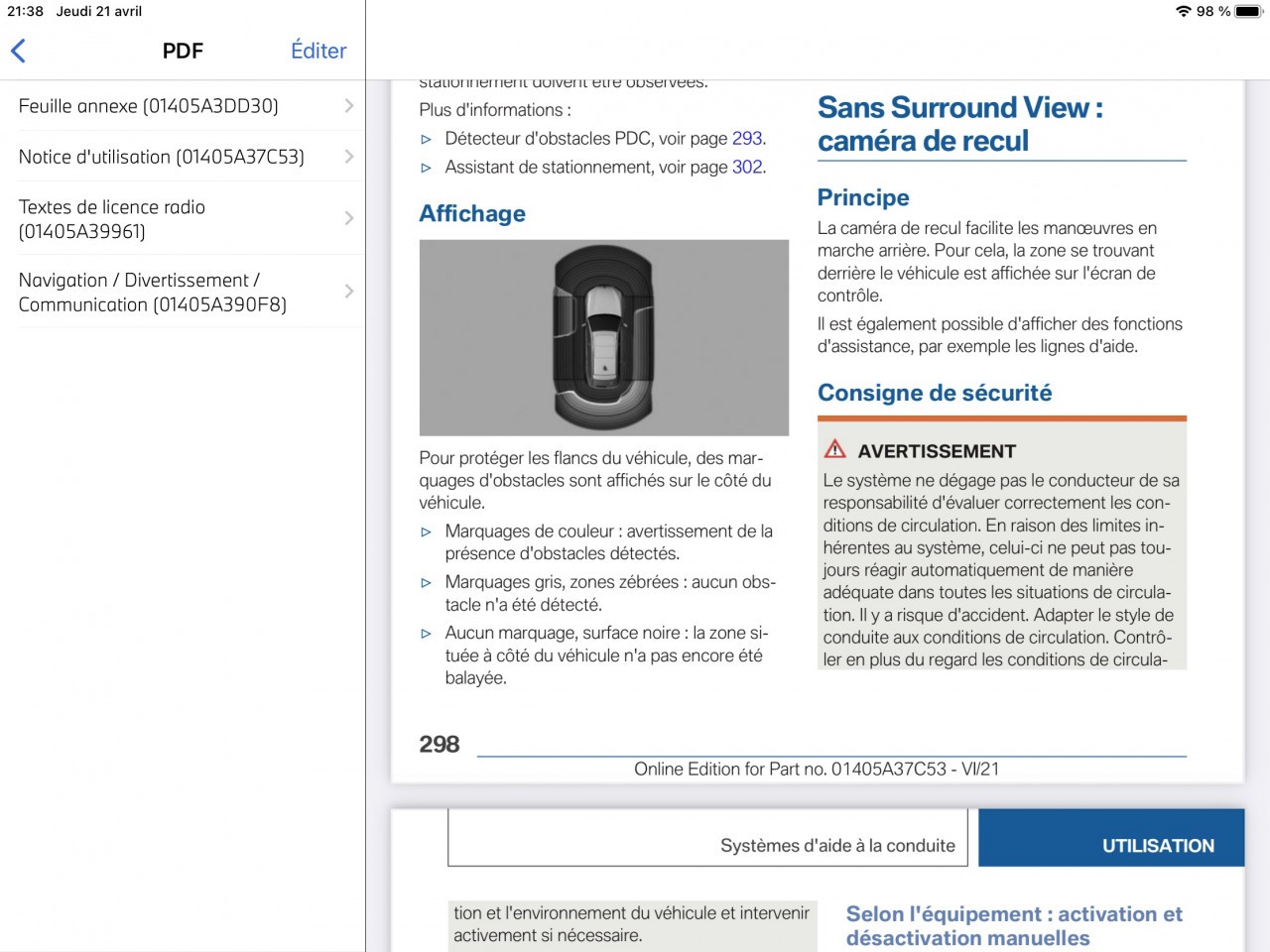Expand chevron beside Feuille annexe row
Viewport: 1270px width, 952px height.
point(348,105)
